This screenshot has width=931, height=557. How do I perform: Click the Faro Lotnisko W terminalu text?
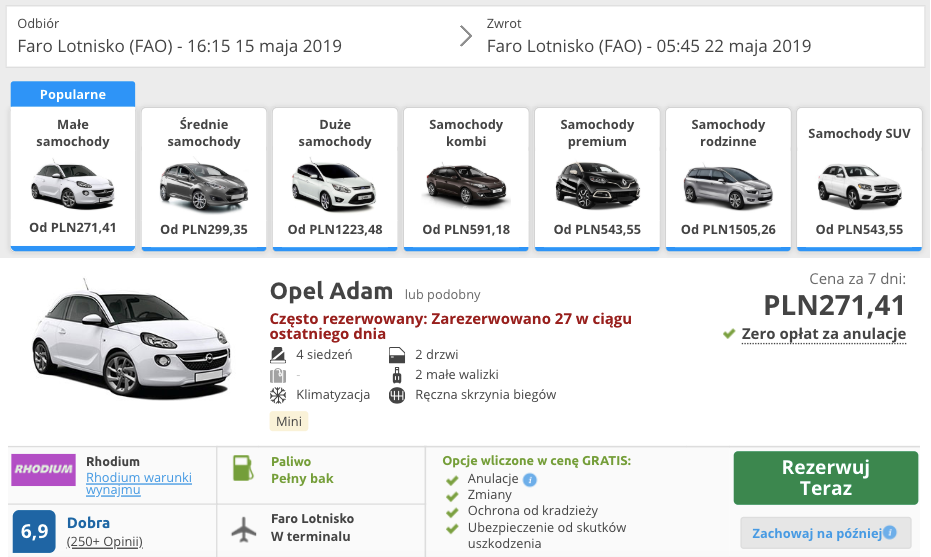(x=312, y=527)
